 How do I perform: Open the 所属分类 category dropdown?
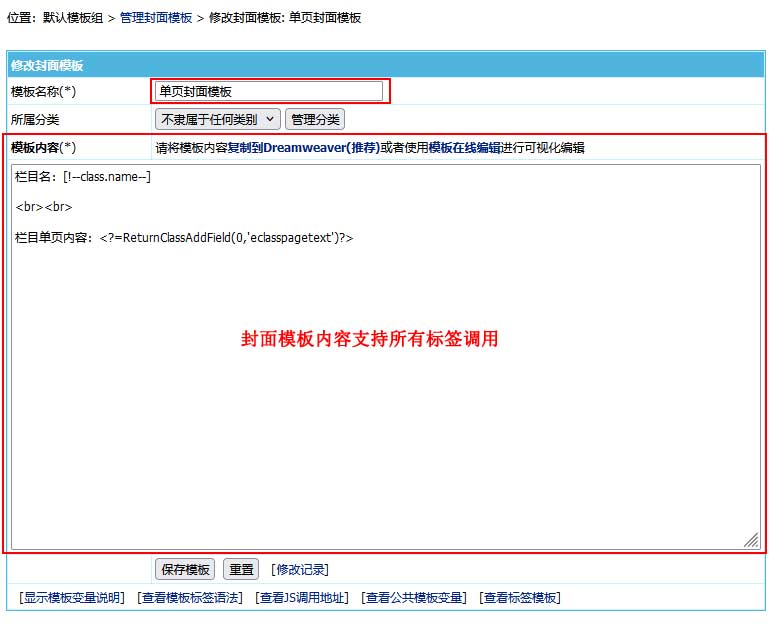coord(217,120)
